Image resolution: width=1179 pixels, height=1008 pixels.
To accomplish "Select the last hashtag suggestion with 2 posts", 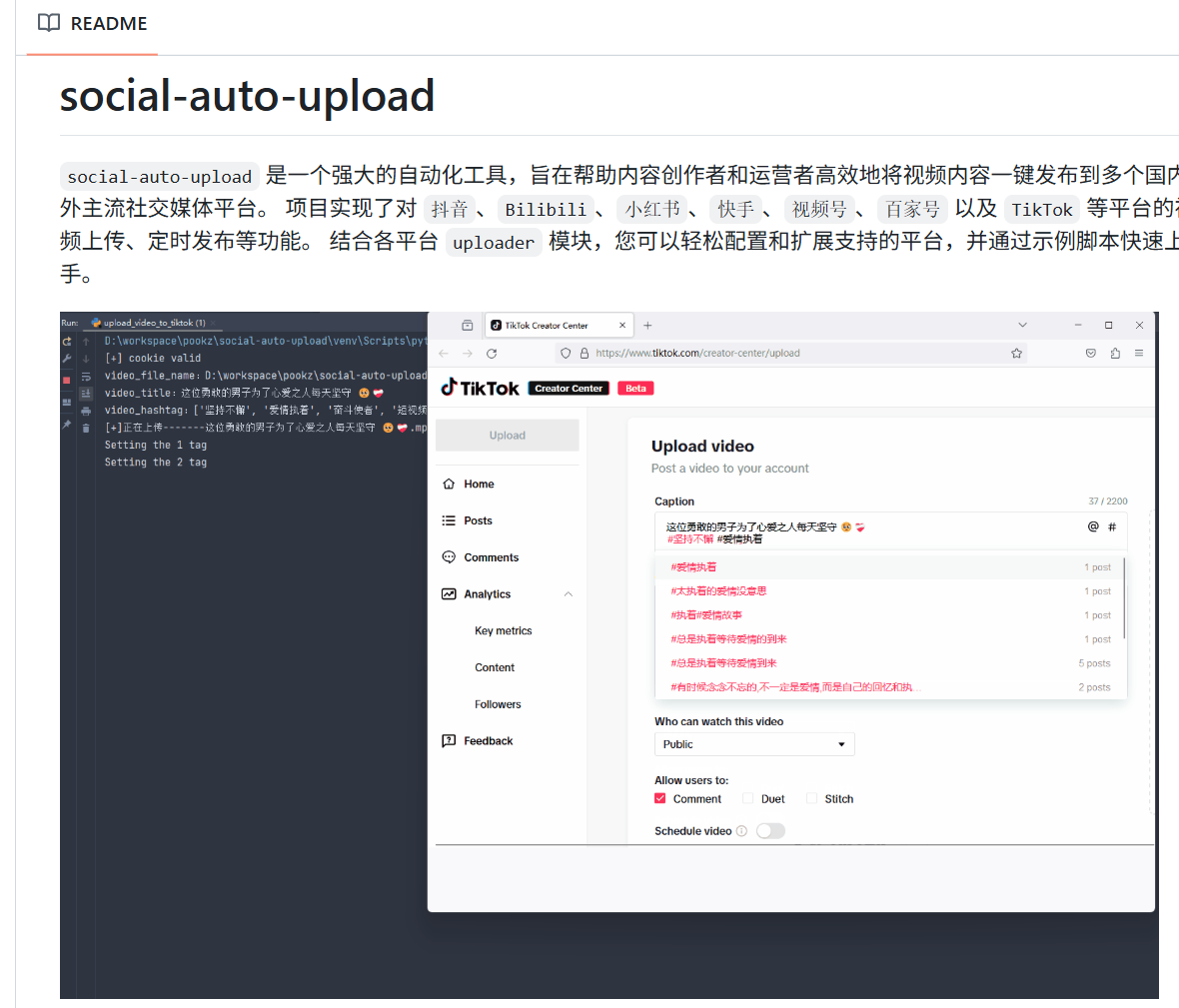I will tap(889, 687).
